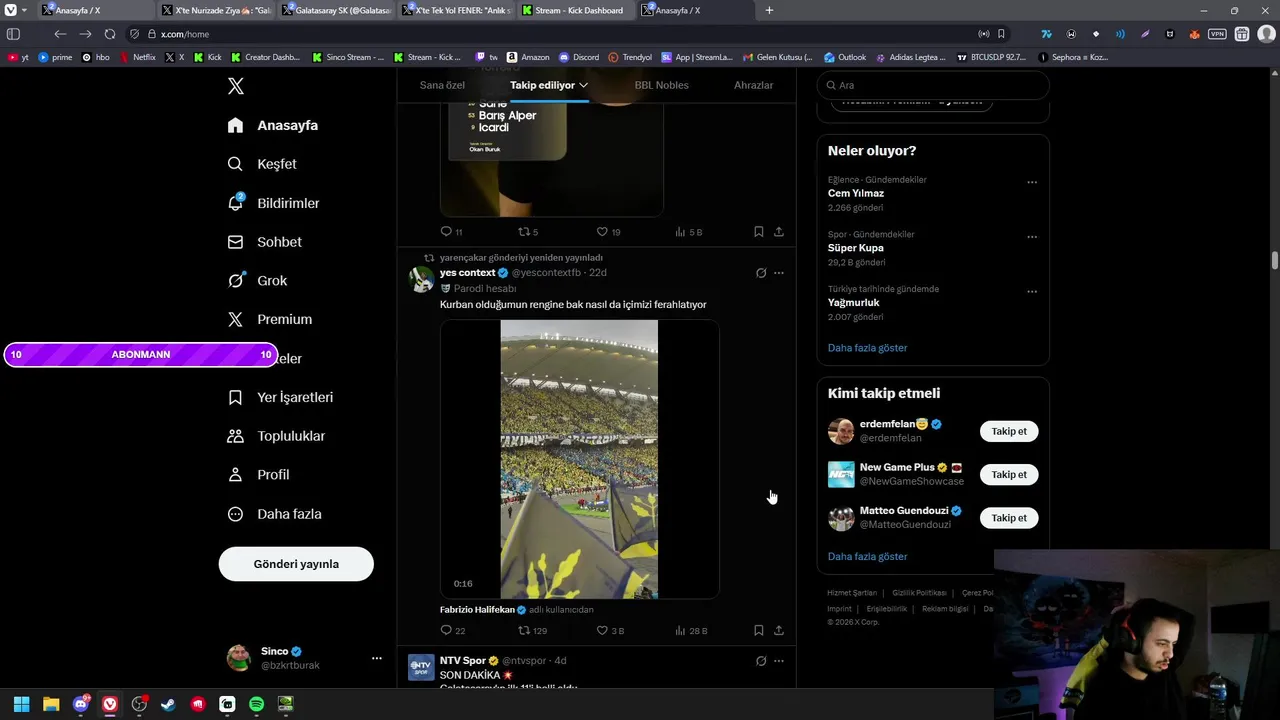The width and height of the screenshot is (1280, 720).
Task: Switch to Sana özel tab
Action: [442, 85]
